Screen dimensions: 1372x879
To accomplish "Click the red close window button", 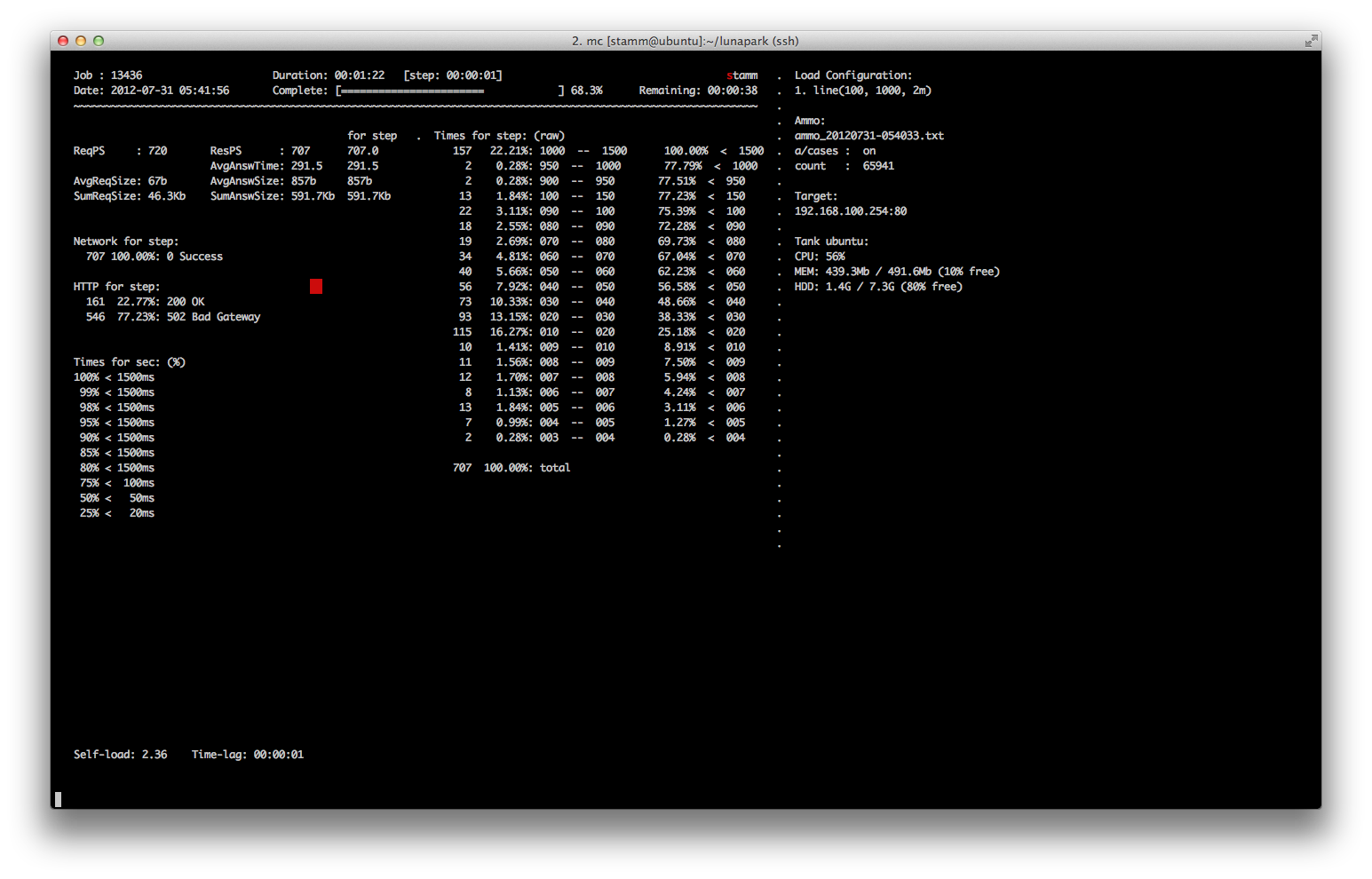I will tap(63, 41).
